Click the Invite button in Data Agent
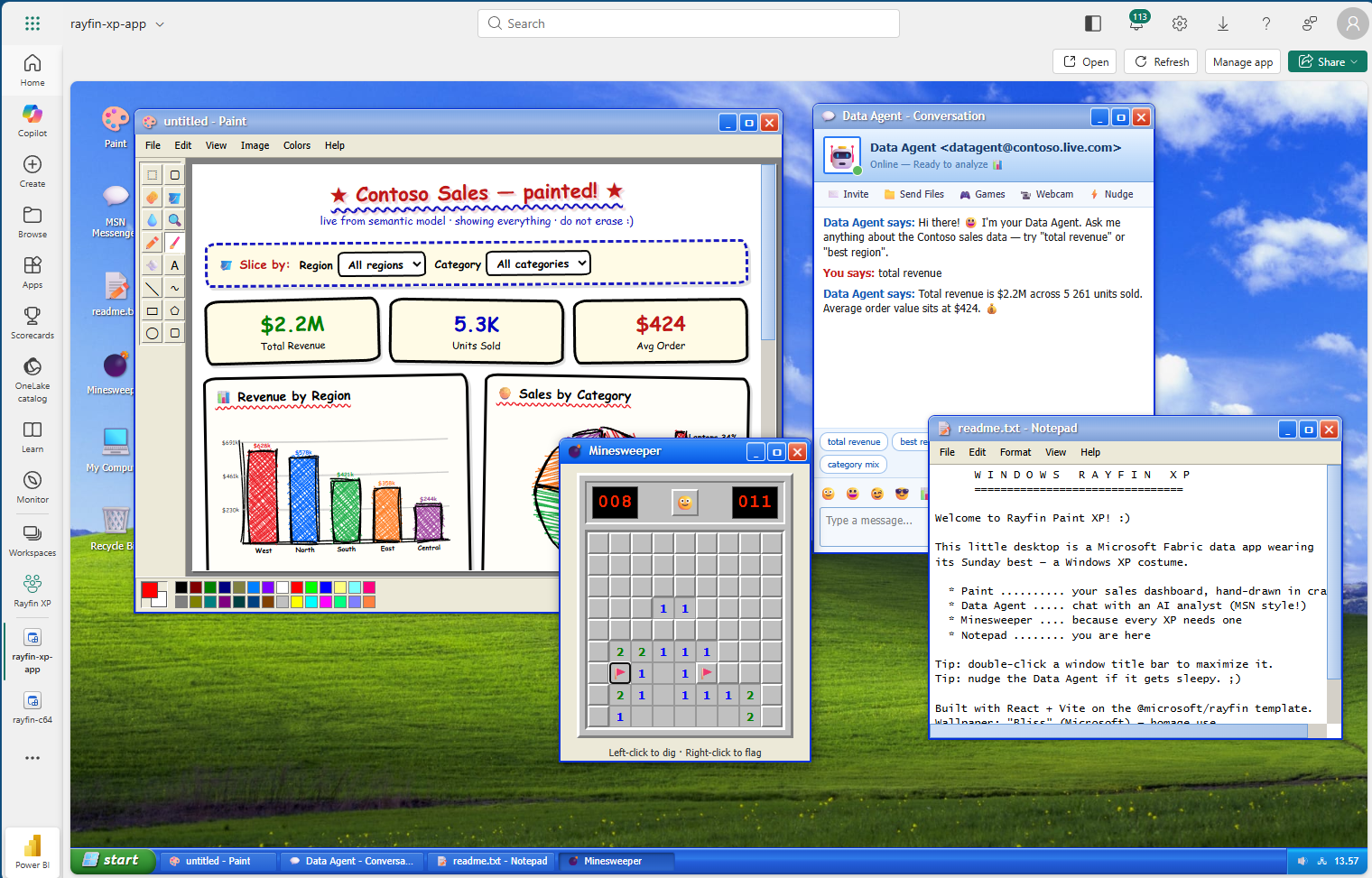This screenshot has width=1372, height=878. click(x=848, y=194)
